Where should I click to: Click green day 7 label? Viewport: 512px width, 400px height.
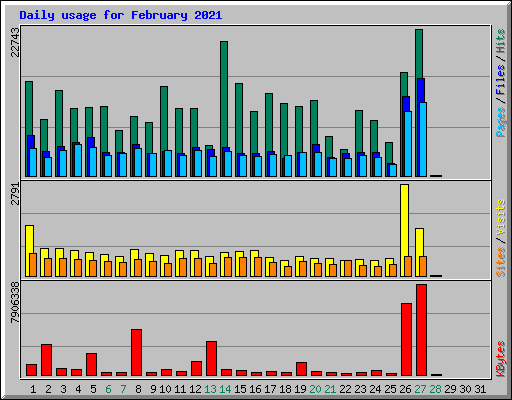(x=123, y=389)
